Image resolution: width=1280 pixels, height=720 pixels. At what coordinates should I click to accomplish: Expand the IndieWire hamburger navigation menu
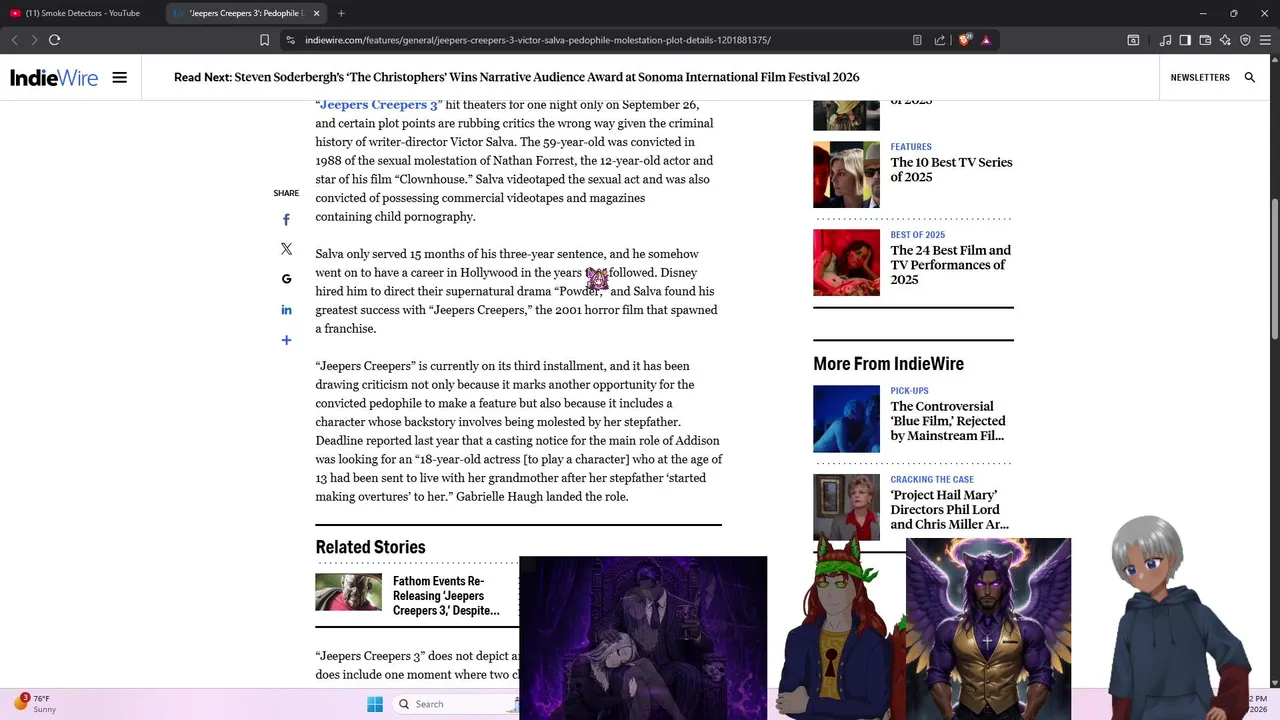point(120,77)
